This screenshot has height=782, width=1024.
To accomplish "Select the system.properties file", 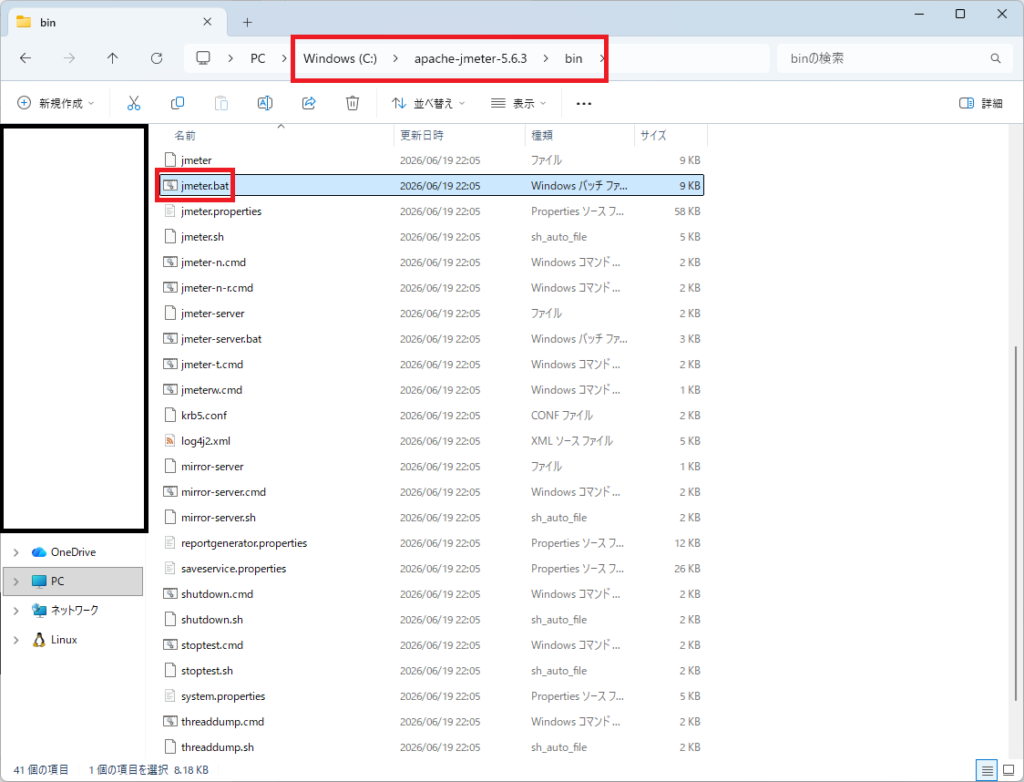I will pos(432,696).
